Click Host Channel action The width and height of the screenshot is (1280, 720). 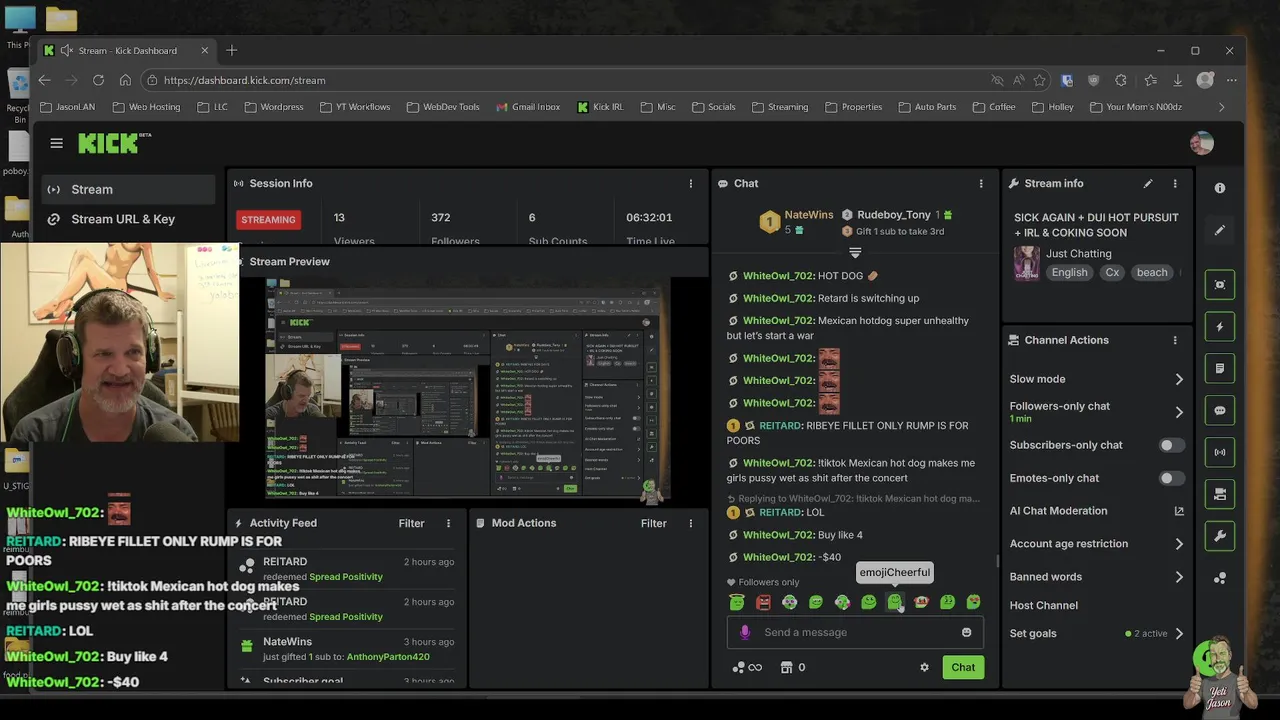click(1044, 605)
